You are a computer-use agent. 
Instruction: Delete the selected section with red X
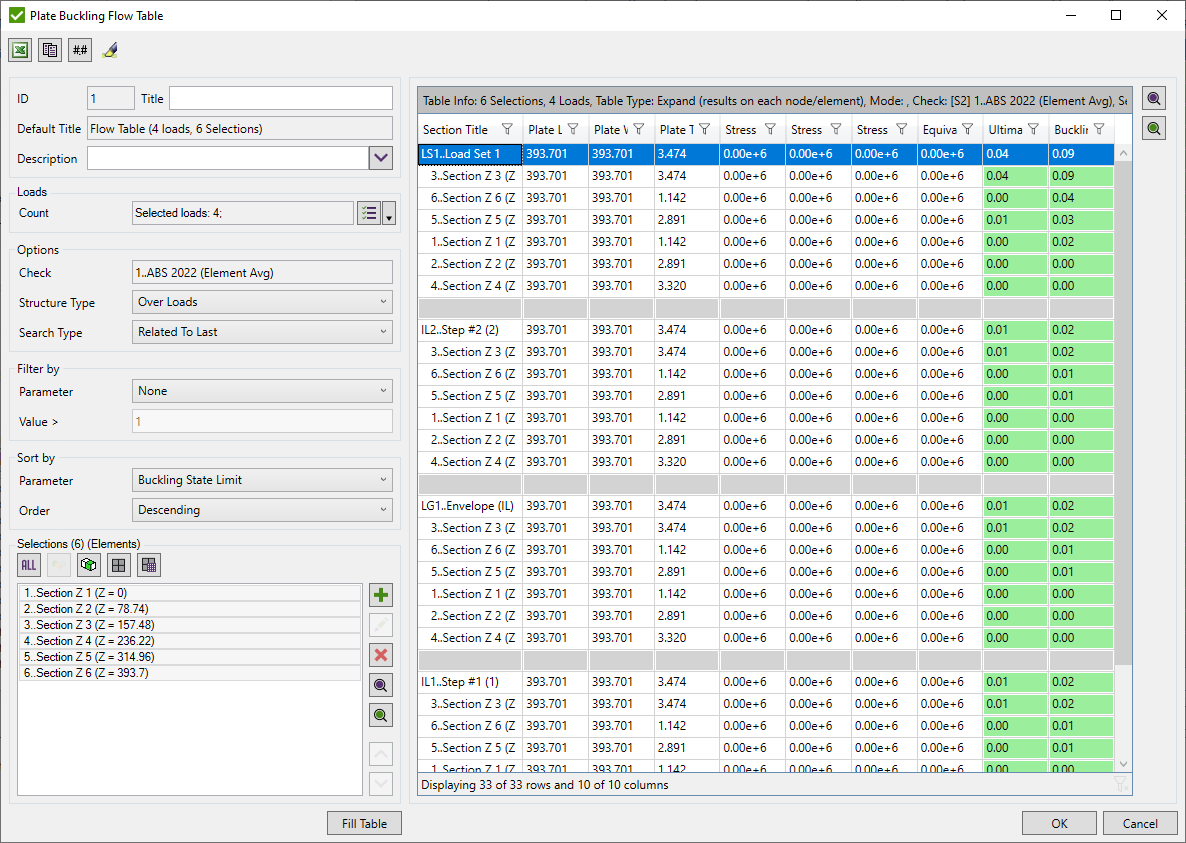pos(380,654)
